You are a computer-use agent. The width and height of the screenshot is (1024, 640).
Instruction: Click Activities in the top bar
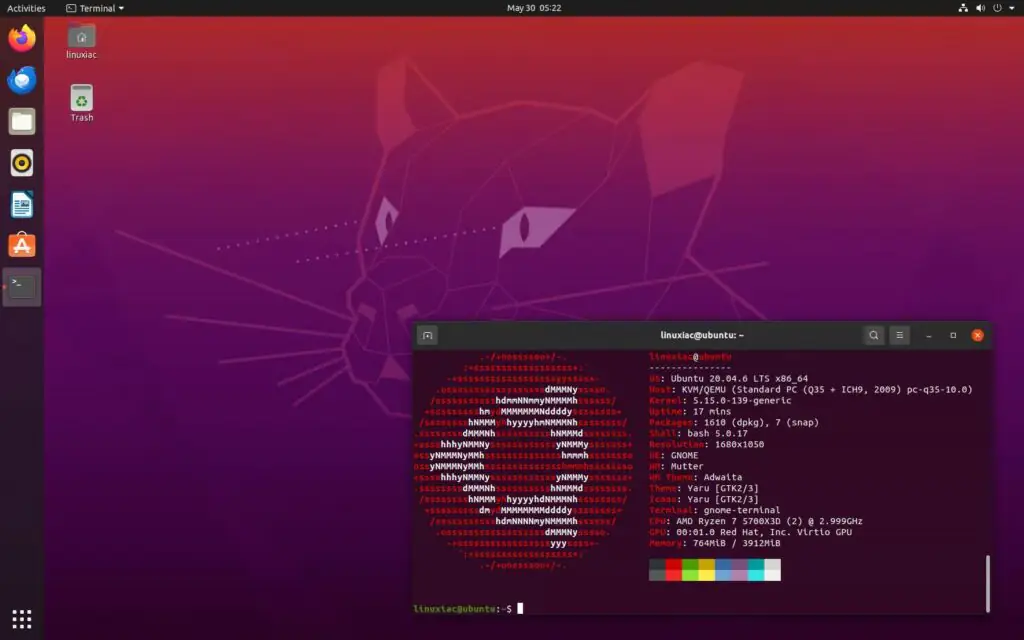tap(26, 8)
